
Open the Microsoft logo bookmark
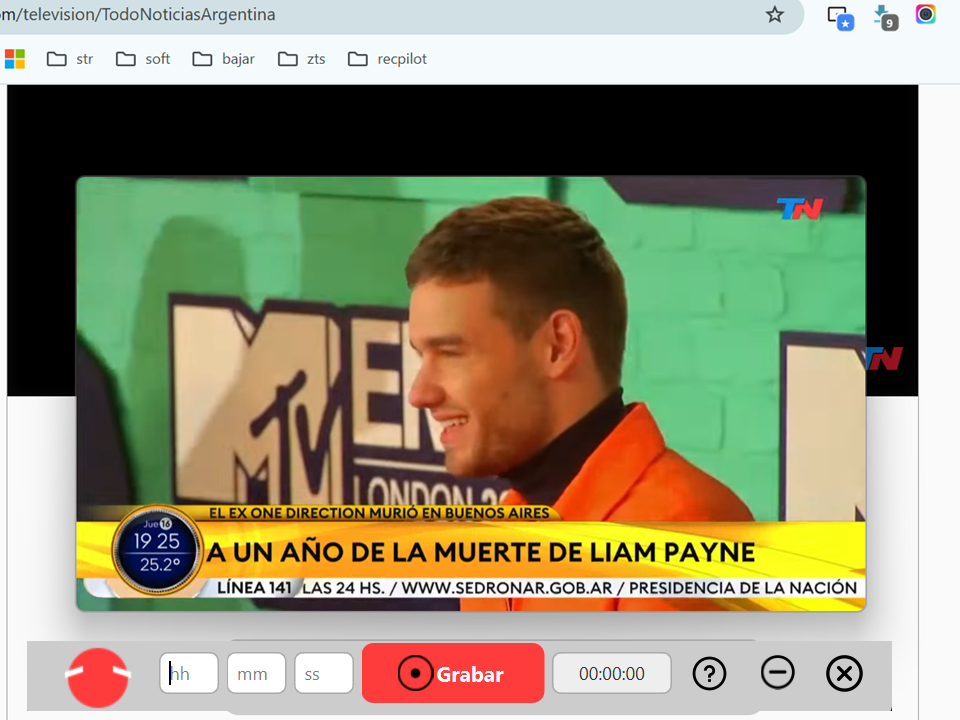point(15,59)
